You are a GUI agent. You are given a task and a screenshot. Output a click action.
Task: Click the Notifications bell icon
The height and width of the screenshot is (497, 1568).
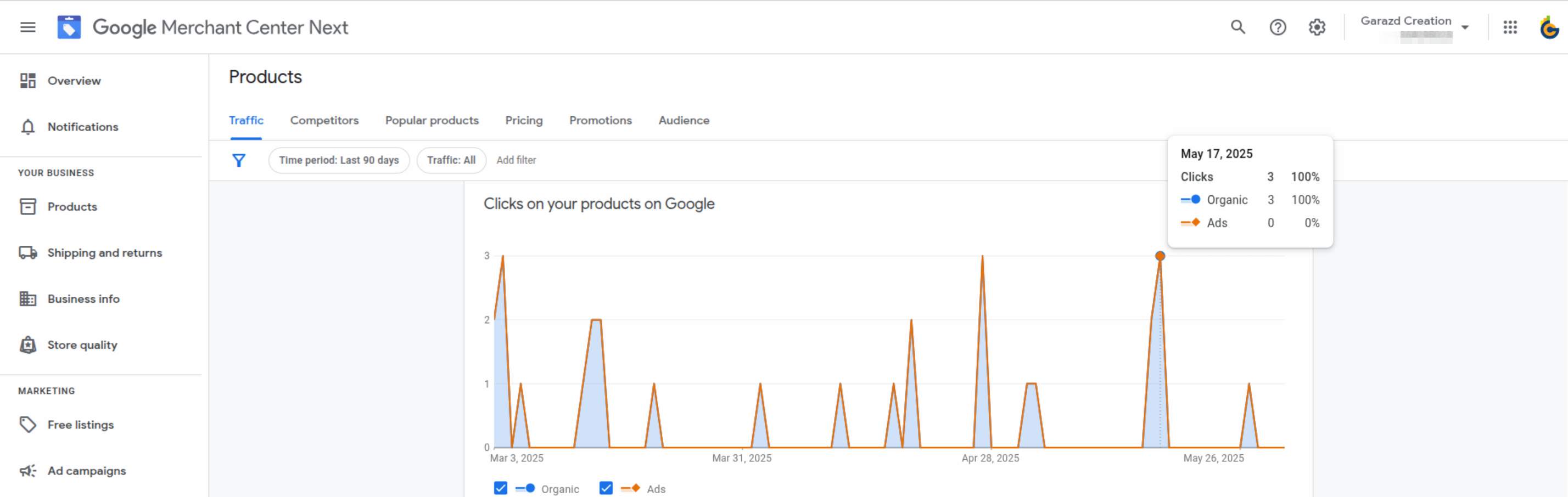click(28, 127)
